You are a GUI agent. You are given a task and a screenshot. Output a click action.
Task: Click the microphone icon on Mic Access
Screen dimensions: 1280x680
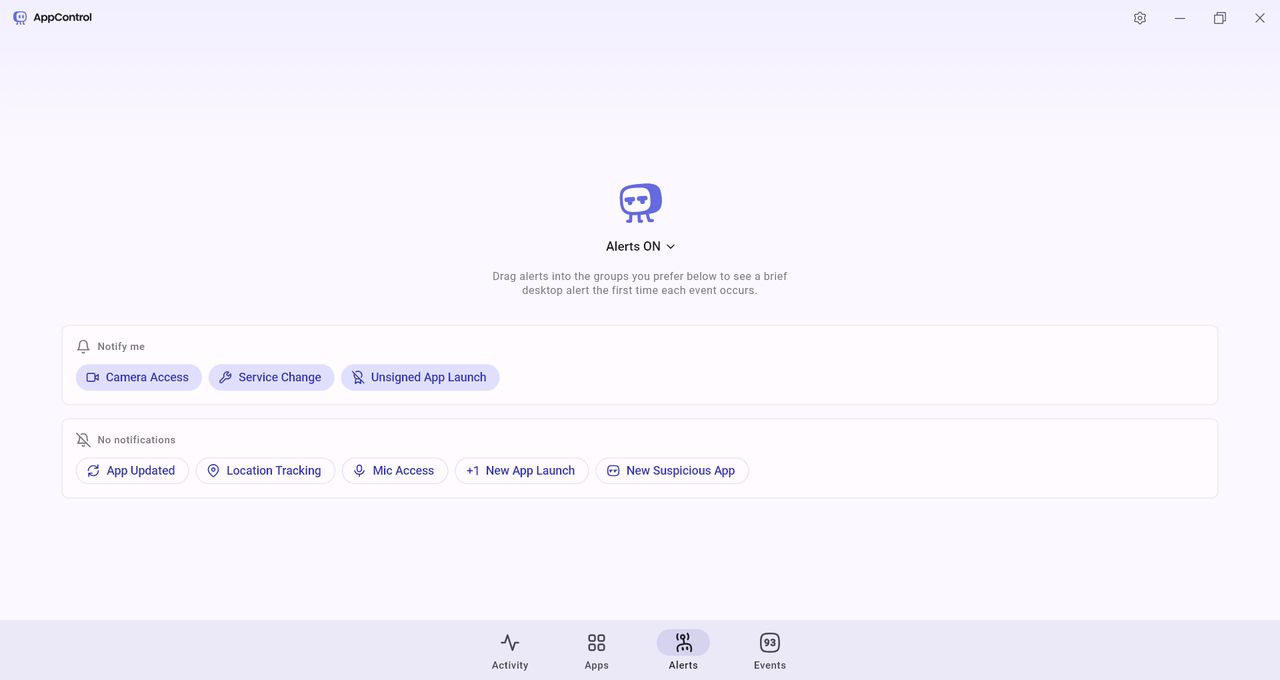click(359, 471)
